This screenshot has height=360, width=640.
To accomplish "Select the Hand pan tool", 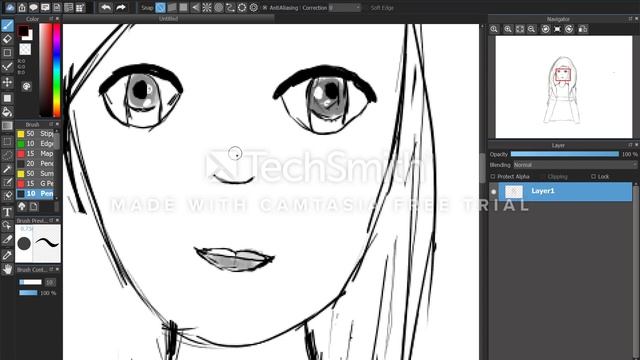I will (x=7, y=269).
